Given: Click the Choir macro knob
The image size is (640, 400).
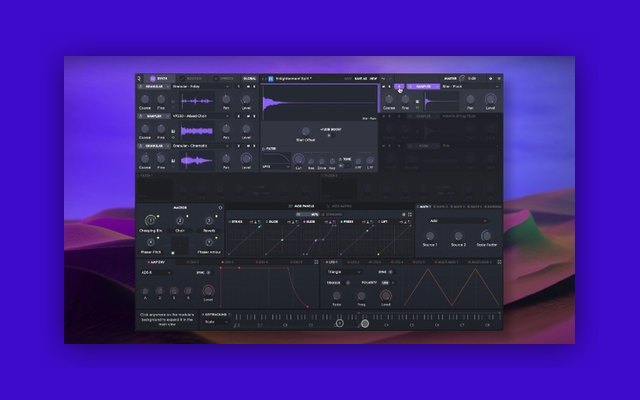Looking at the screenshot, I should 180,221.
